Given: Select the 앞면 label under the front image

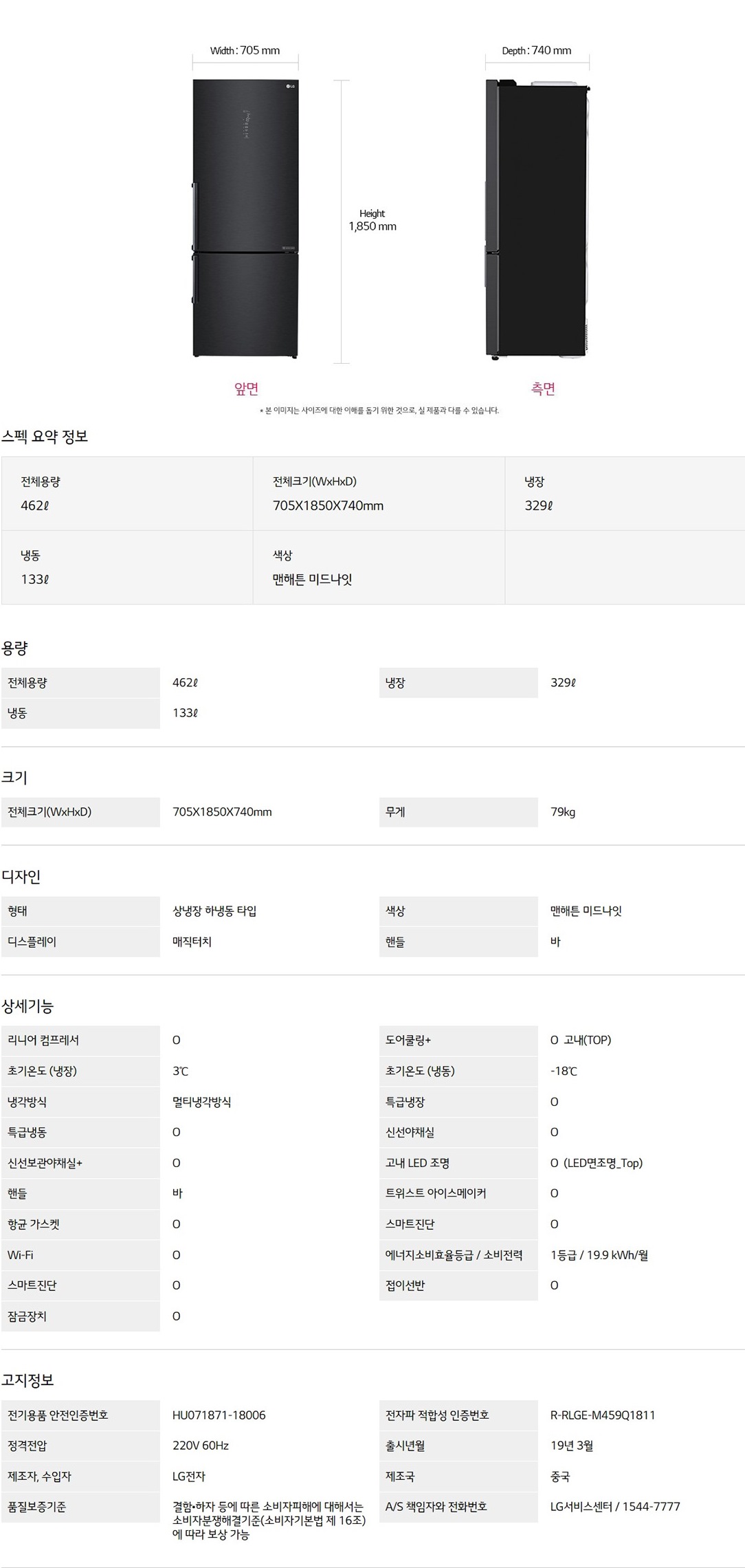Looking at the screenshot, I should click(x=246, y=389).
